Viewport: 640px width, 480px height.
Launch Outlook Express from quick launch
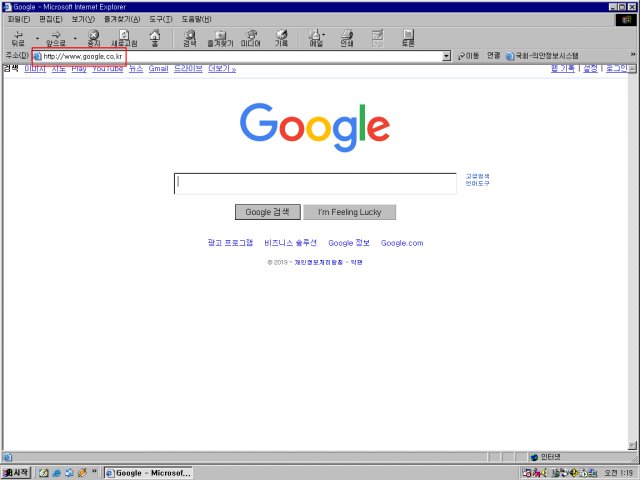(x=70, y=473)
